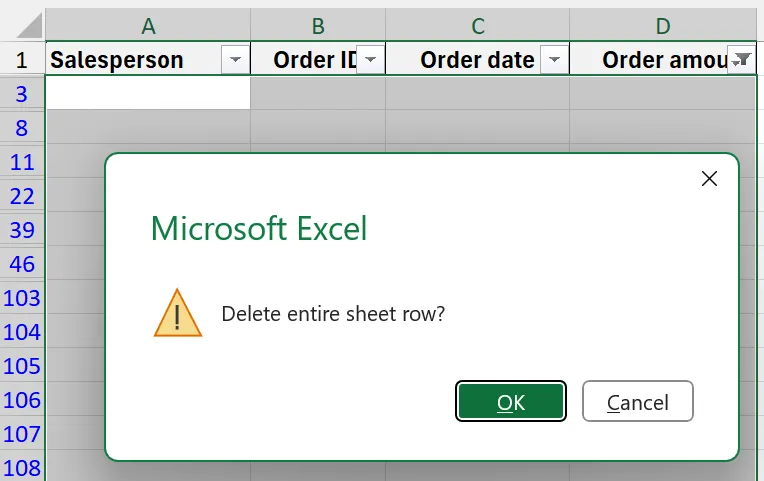Screen dimensions: 764x481
Task: Click the warning triangle icon
Action: point(178,313)
